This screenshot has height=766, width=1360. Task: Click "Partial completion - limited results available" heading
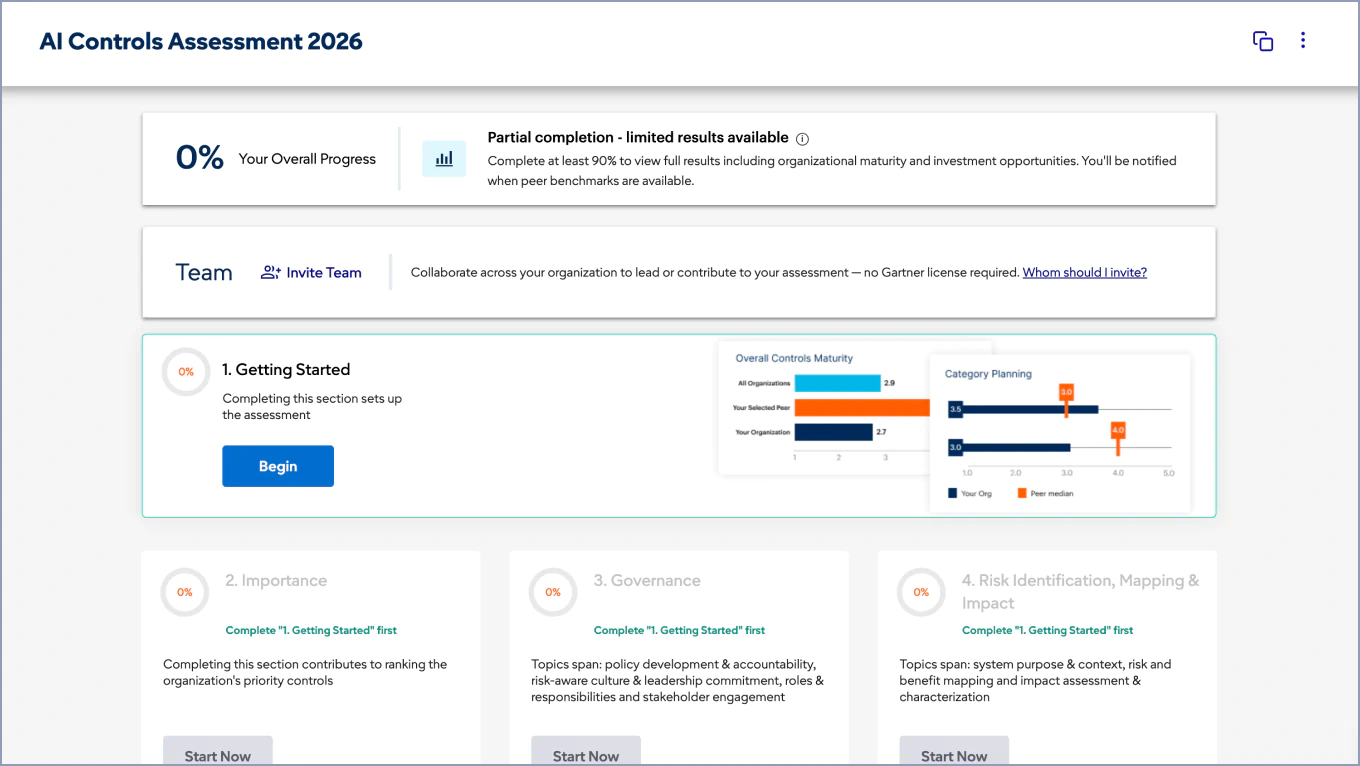(x=638, y=138)
